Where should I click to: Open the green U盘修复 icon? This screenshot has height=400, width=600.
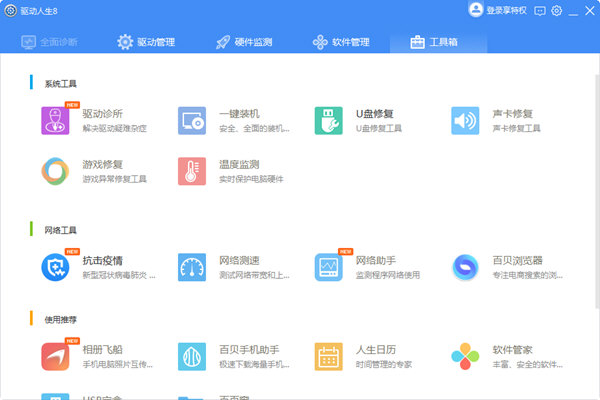pos(328,121)
